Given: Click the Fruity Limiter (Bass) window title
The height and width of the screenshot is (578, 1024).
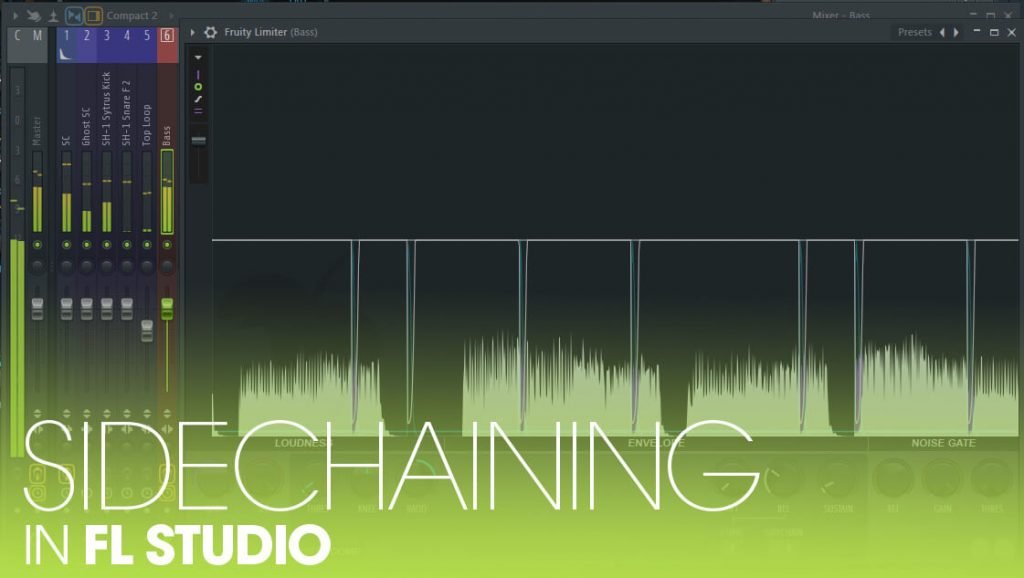Looking at the screenshot, I should 270,32.
